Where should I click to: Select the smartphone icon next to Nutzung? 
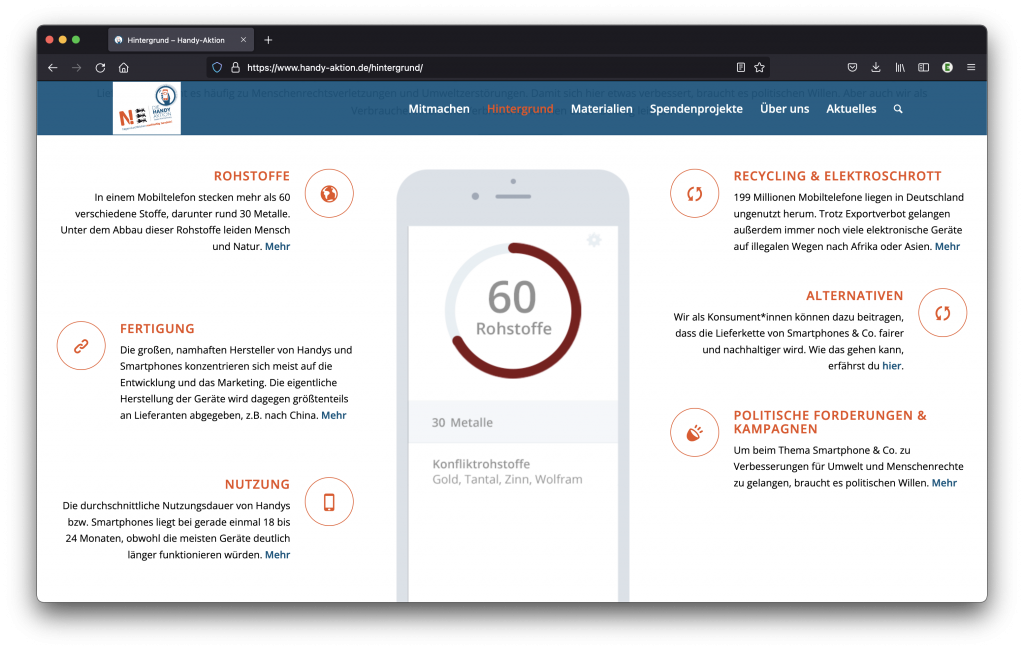click(329, 501)
